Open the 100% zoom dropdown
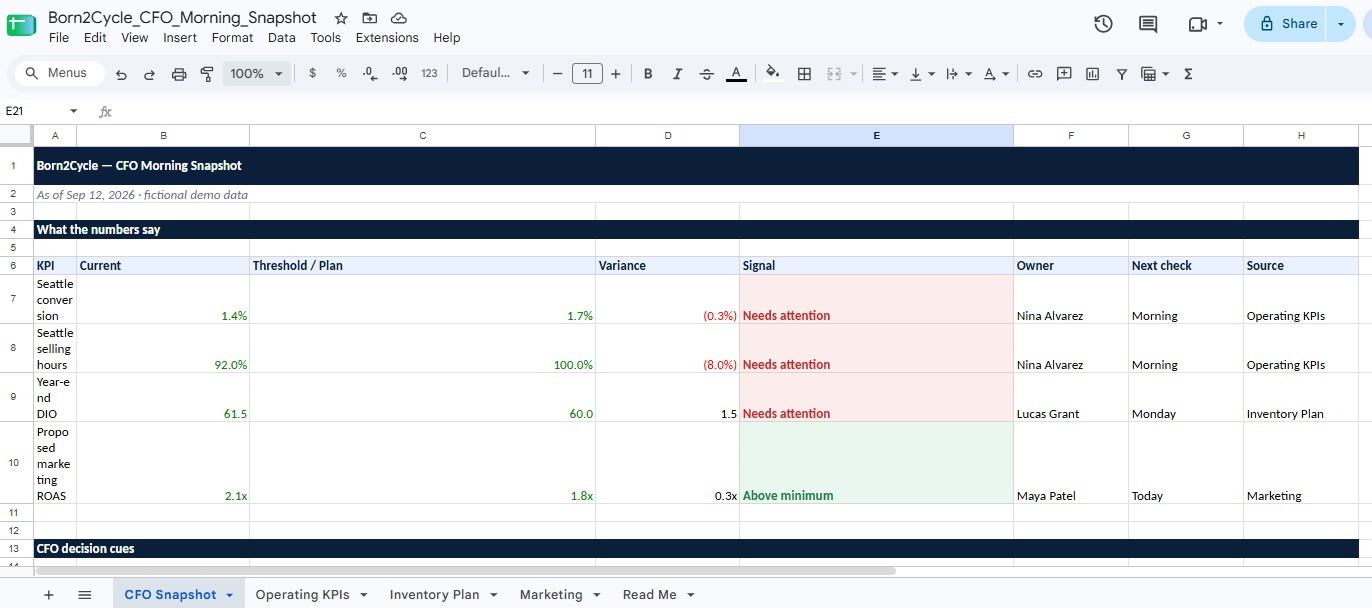This screenshot has height=608, width=1372. coord(257,74)
